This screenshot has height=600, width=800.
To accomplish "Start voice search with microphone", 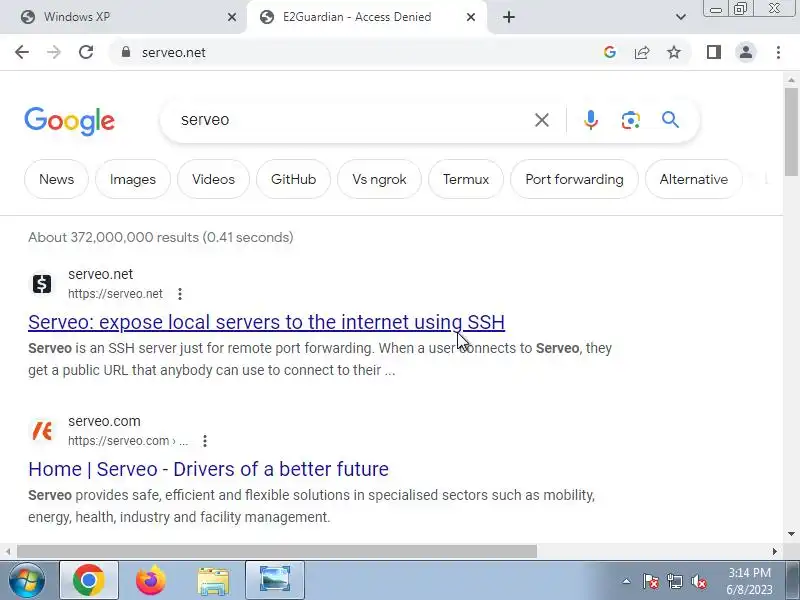I will pyautogui.click(x=591, y=120).
